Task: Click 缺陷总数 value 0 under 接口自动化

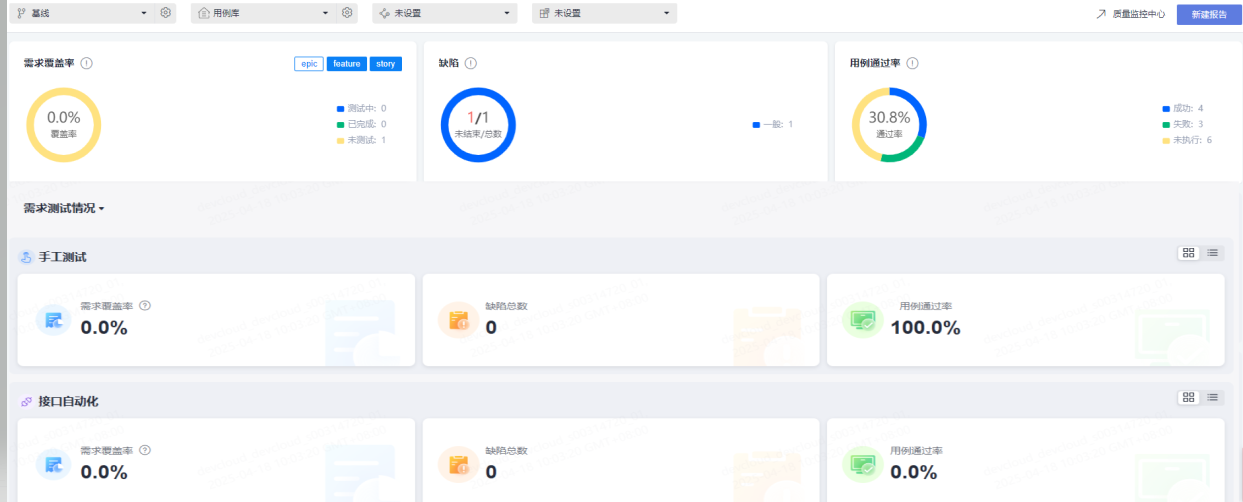Action: 491,472
